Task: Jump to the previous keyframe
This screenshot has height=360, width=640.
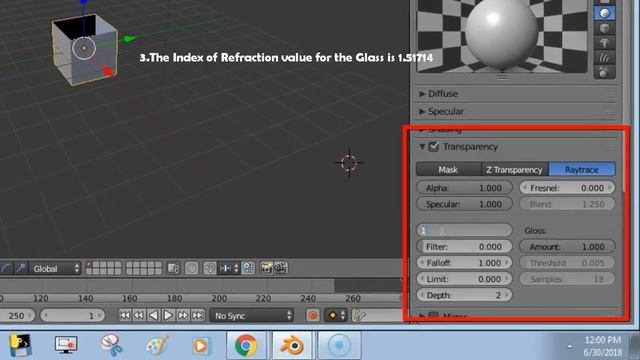Action: point(139,316)
